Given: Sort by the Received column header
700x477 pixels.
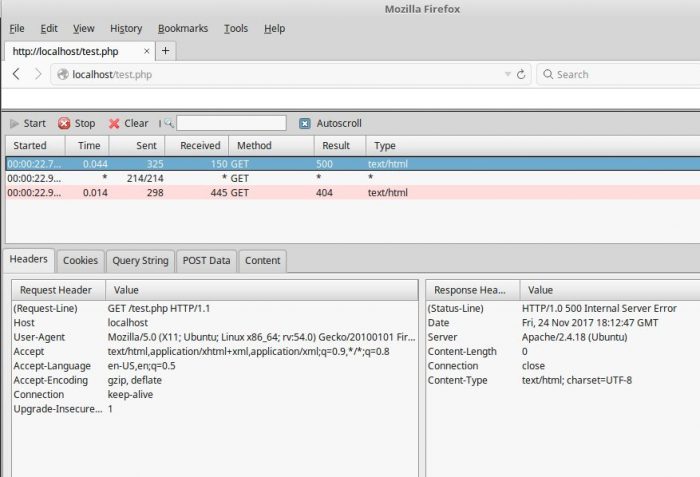Looking at the screenshot, I should (x=197, y=146).
